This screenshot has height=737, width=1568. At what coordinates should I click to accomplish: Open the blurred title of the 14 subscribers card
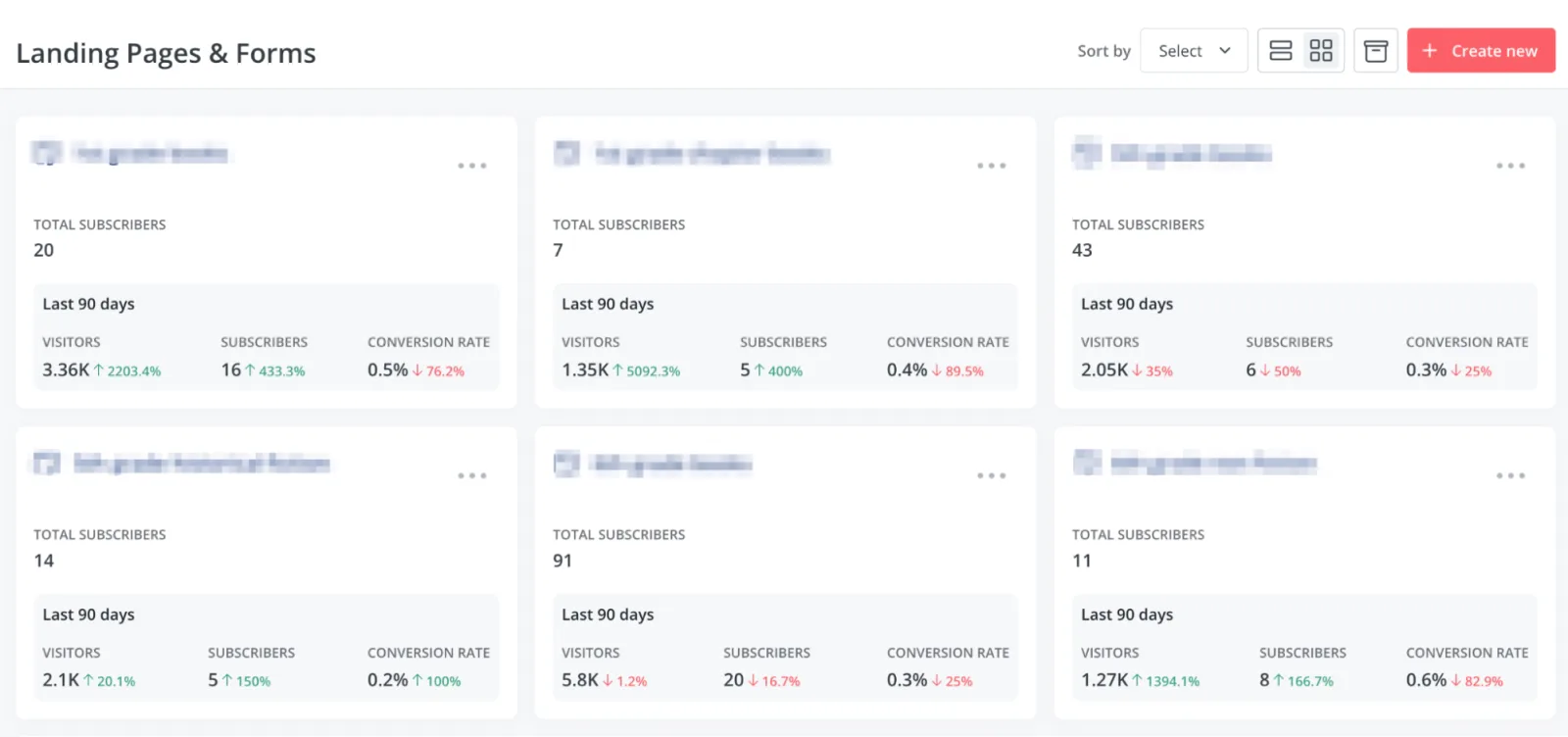tap(202, 464)
